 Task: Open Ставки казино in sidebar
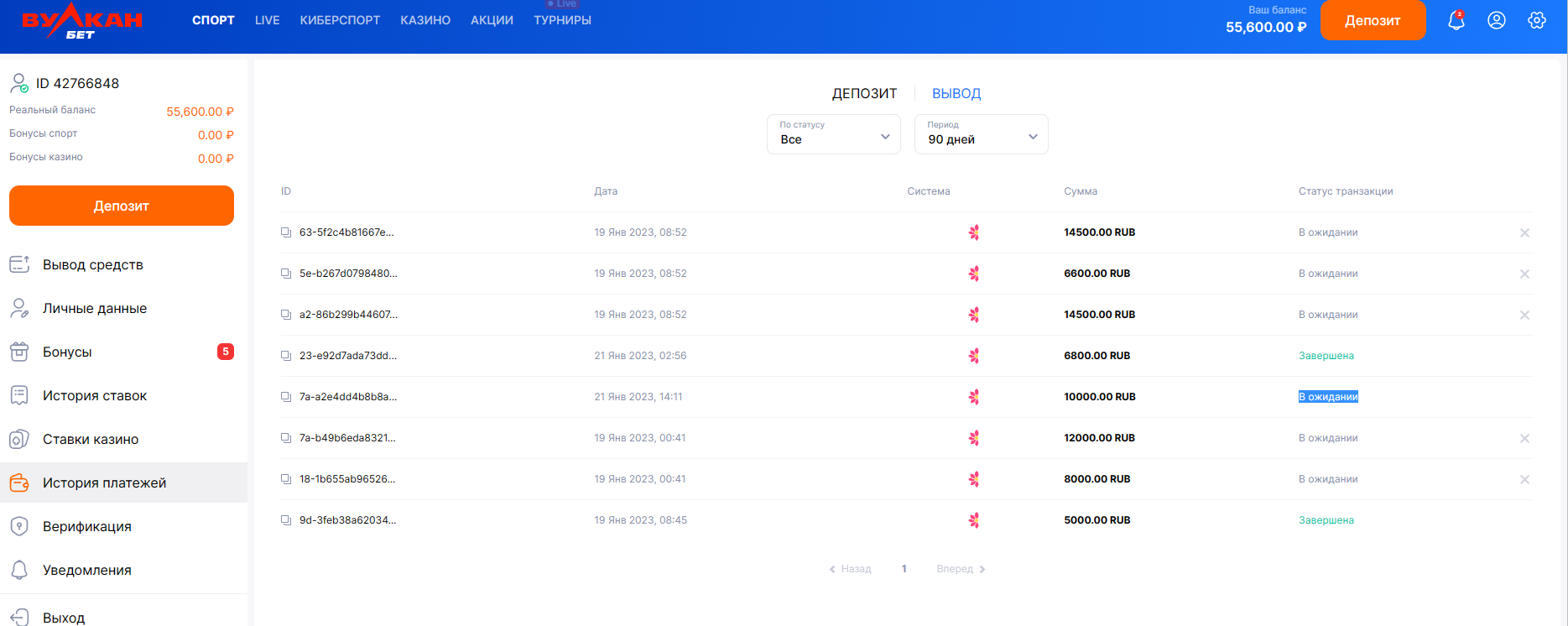pos(123,439)
